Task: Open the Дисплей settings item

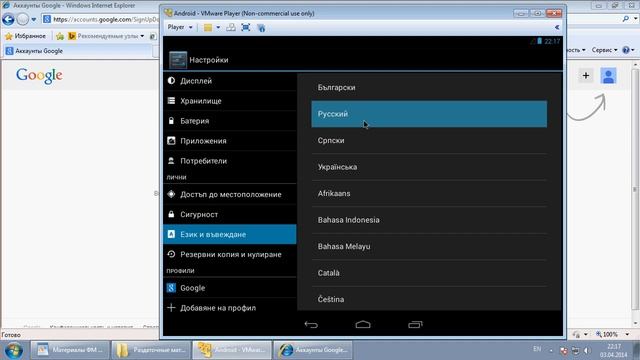Action: pos(230,81)
